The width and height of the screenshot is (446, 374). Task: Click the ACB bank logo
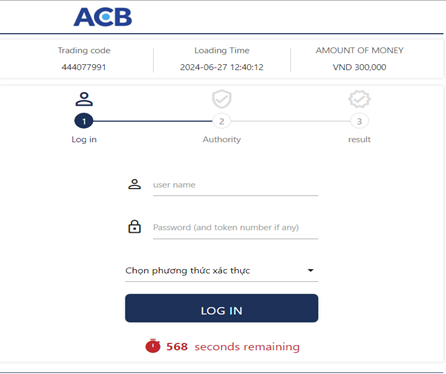pos(103,17)
